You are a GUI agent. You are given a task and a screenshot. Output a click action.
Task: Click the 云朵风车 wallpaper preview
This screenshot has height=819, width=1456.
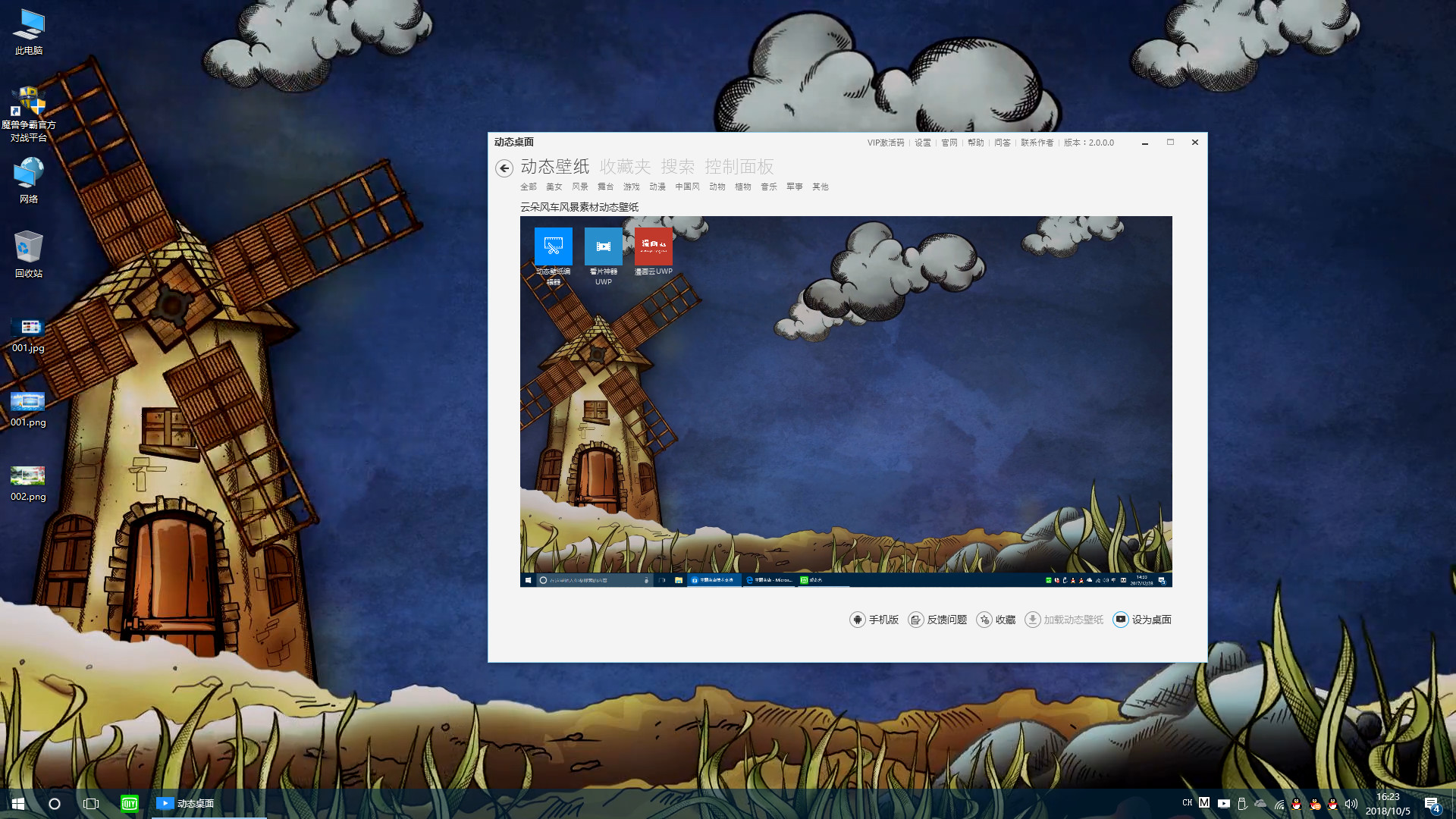point(846,402)
